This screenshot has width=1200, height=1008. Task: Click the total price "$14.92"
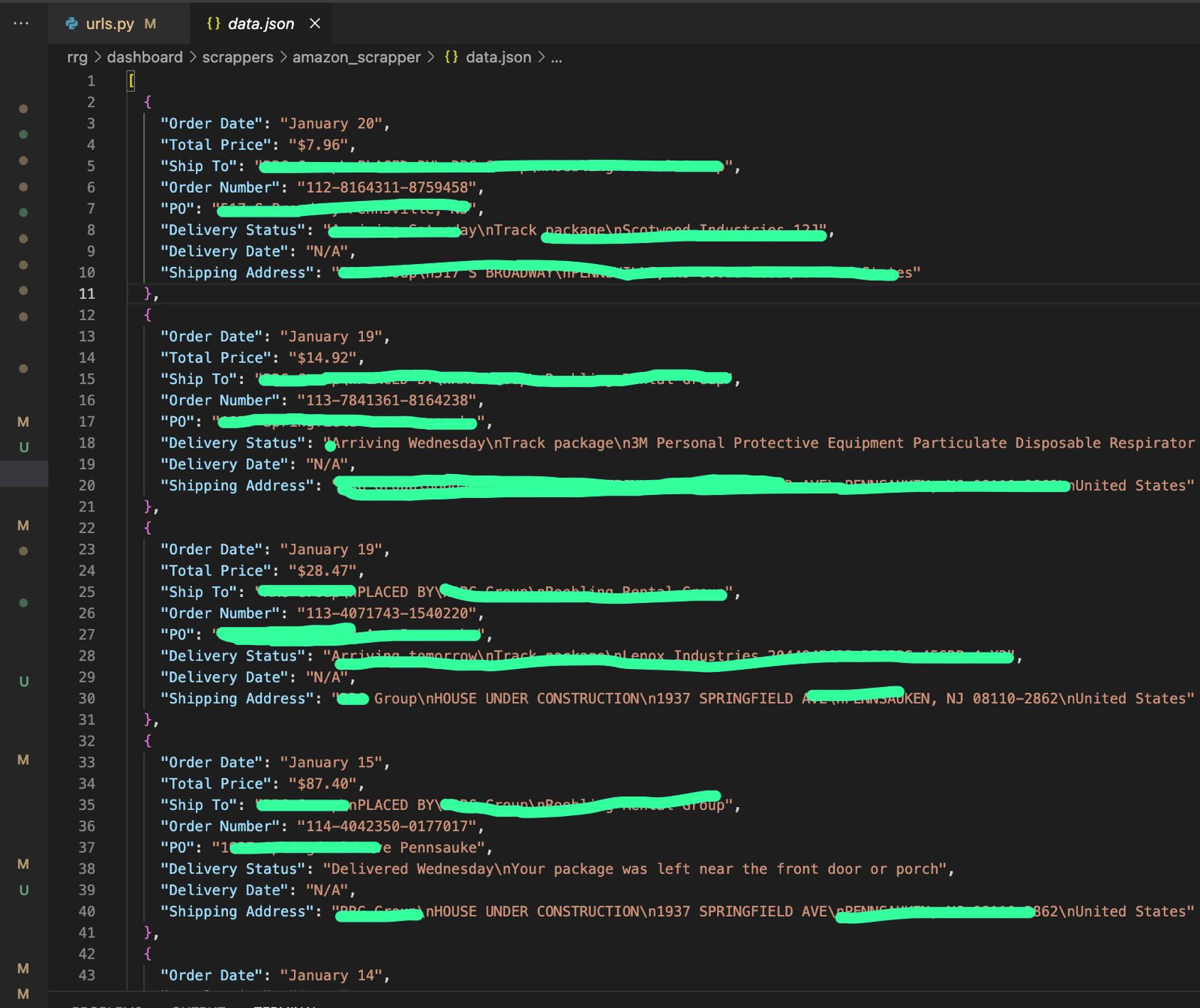(322, 358)
